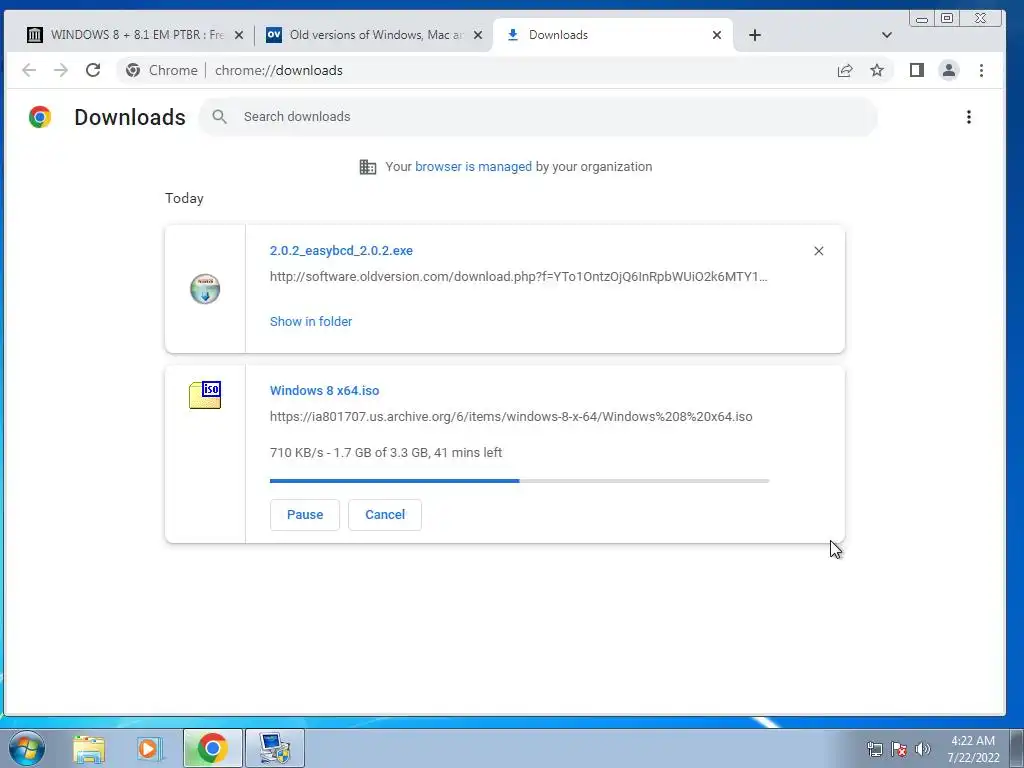Expand the tab search dropdown arrow
Viewport: 1024px width, 768px height.
point(887,35)
